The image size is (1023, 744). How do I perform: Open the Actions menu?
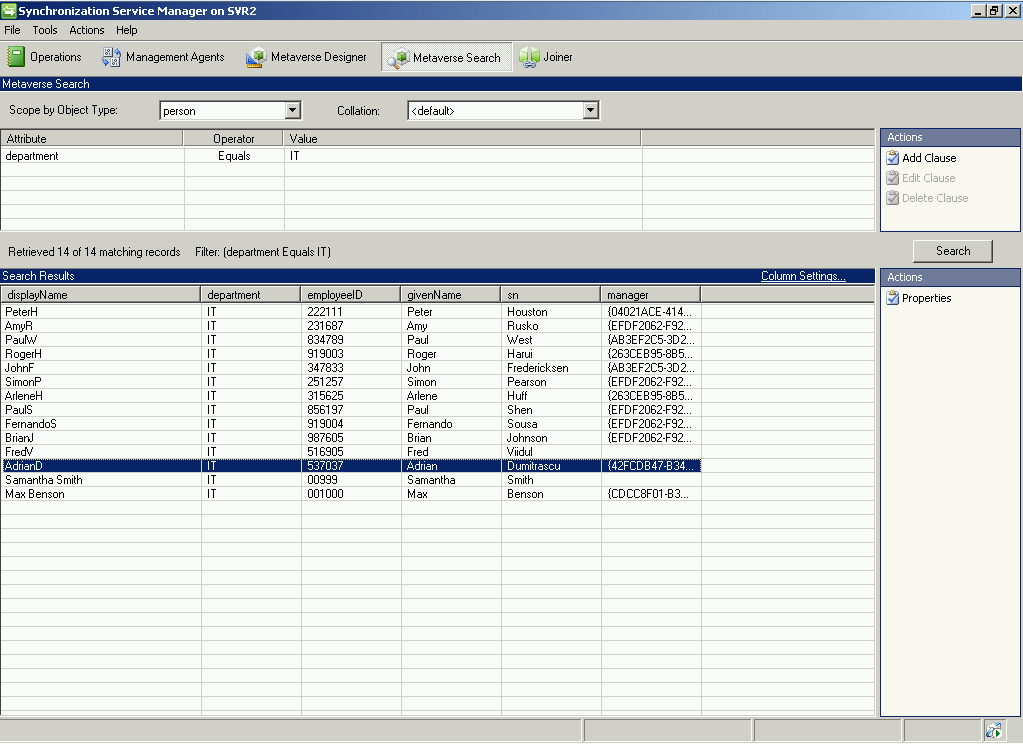coord(87,30)
